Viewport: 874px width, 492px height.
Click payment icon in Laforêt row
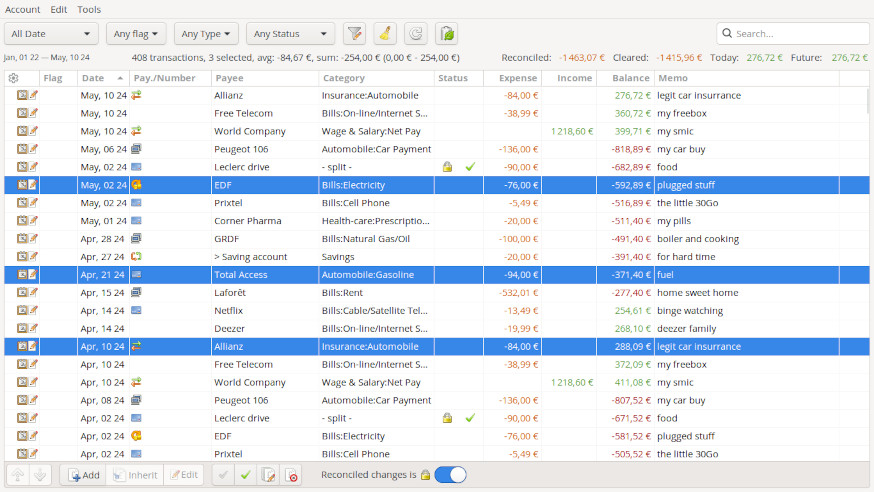(136, 293)
